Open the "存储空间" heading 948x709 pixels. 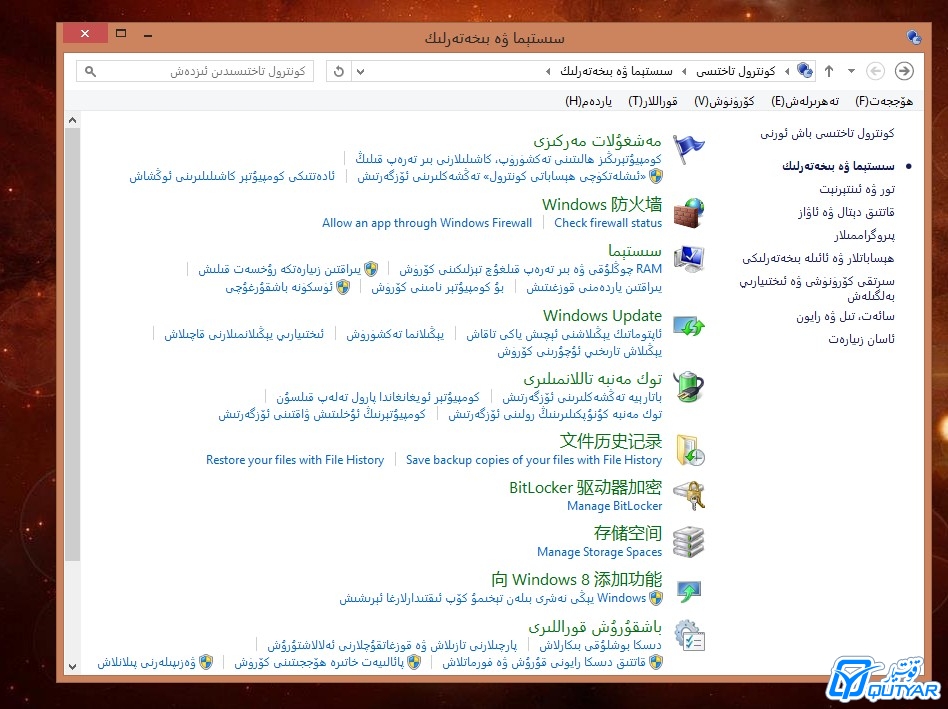(628, 533)
